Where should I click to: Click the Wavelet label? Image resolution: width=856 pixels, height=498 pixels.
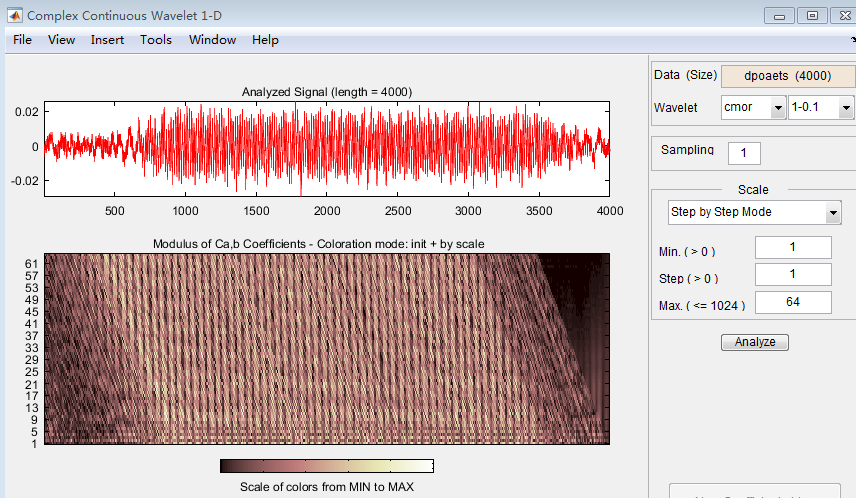[676, 108]
